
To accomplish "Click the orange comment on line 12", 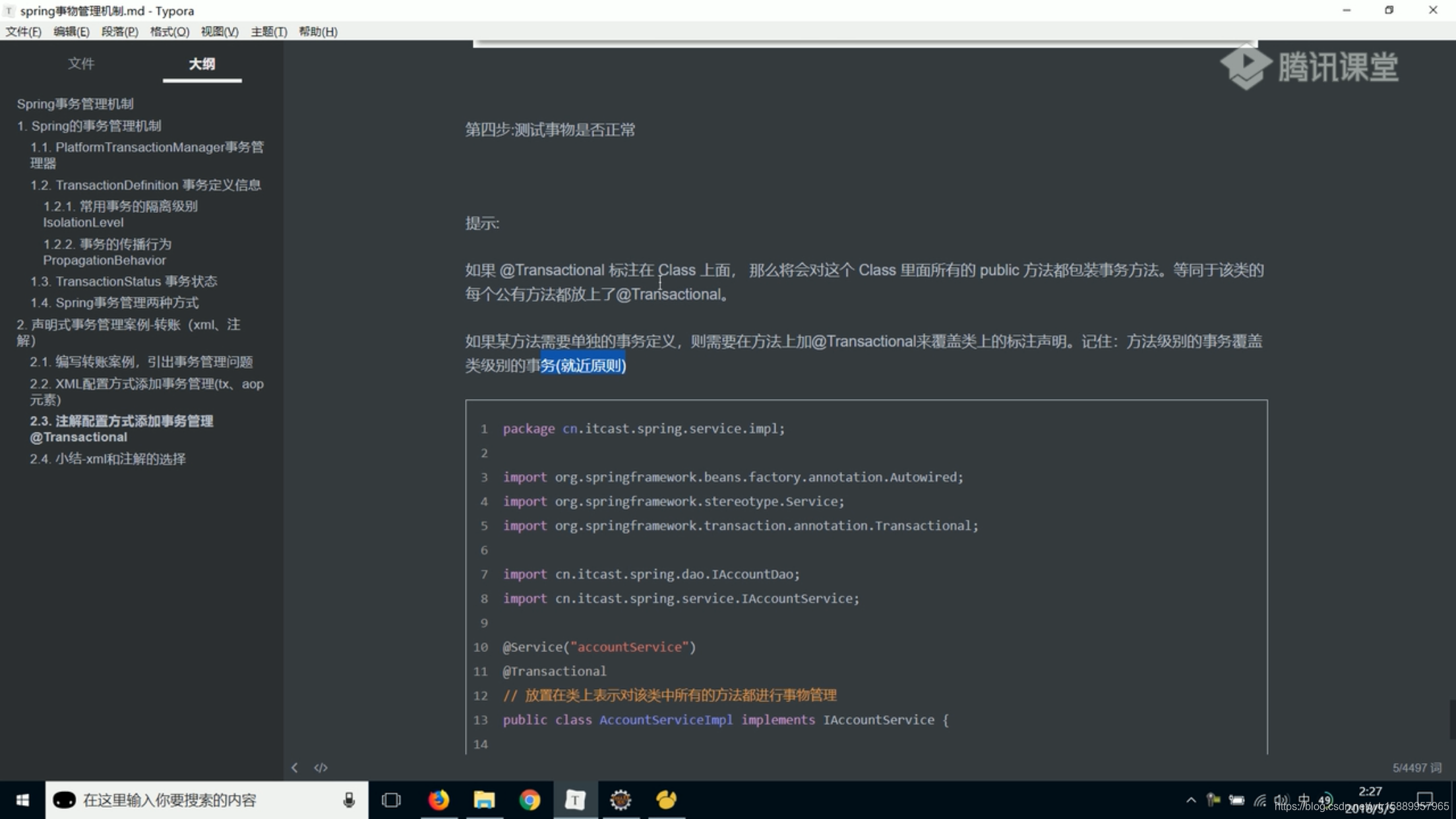I will 669,695.
